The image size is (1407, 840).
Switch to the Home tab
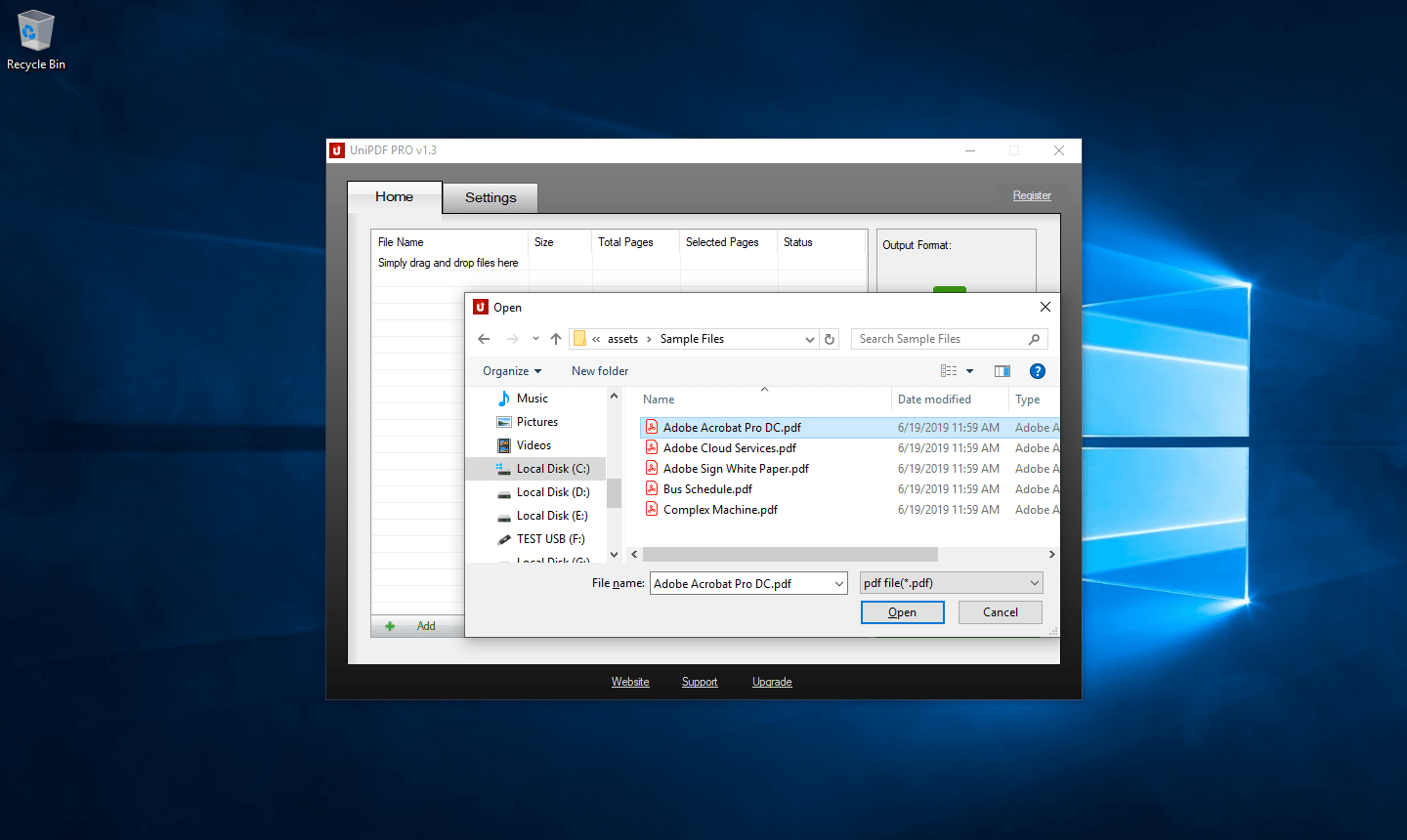pyautogui.click(x=395, y=196)
